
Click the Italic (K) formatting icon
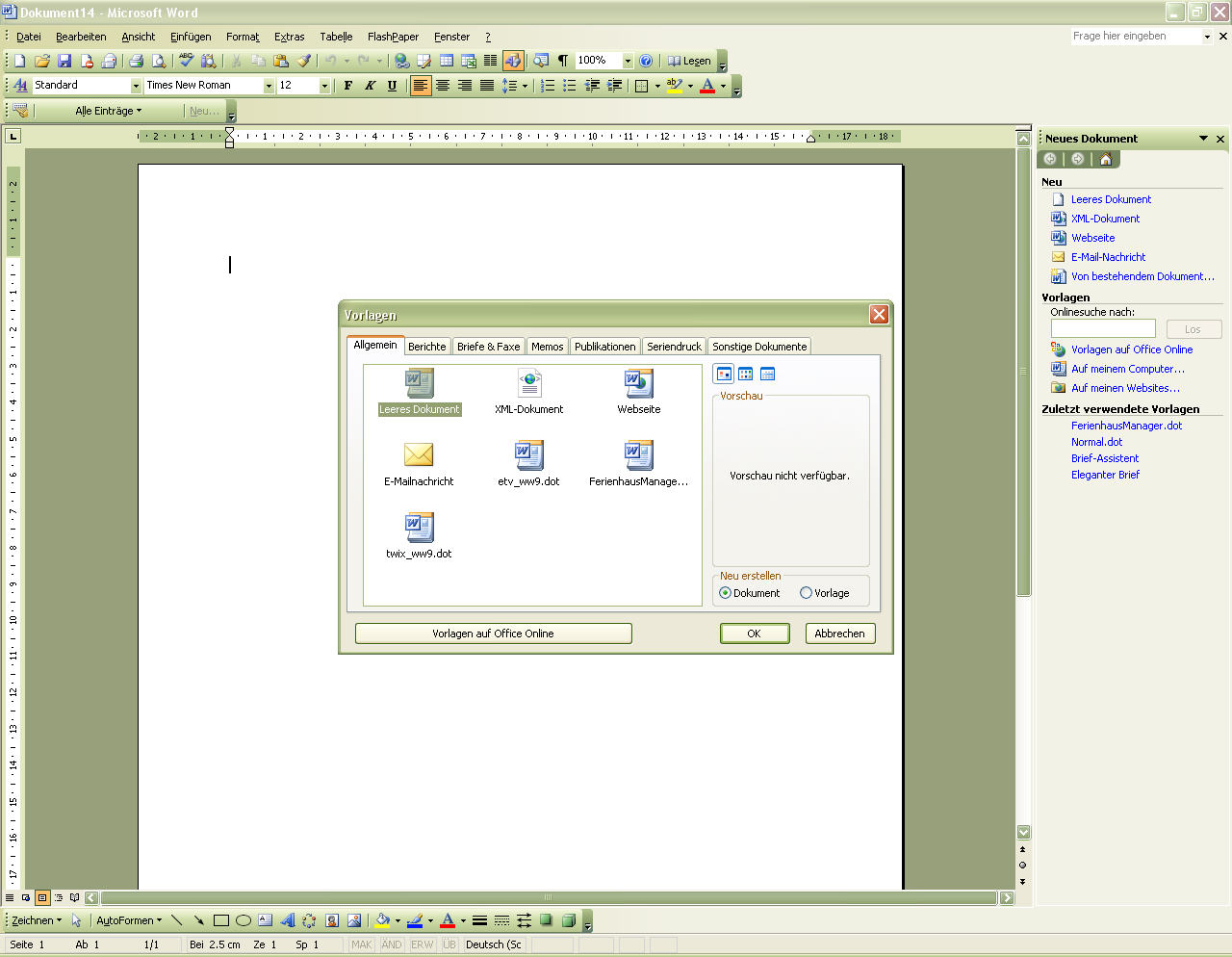click(370, 86)
